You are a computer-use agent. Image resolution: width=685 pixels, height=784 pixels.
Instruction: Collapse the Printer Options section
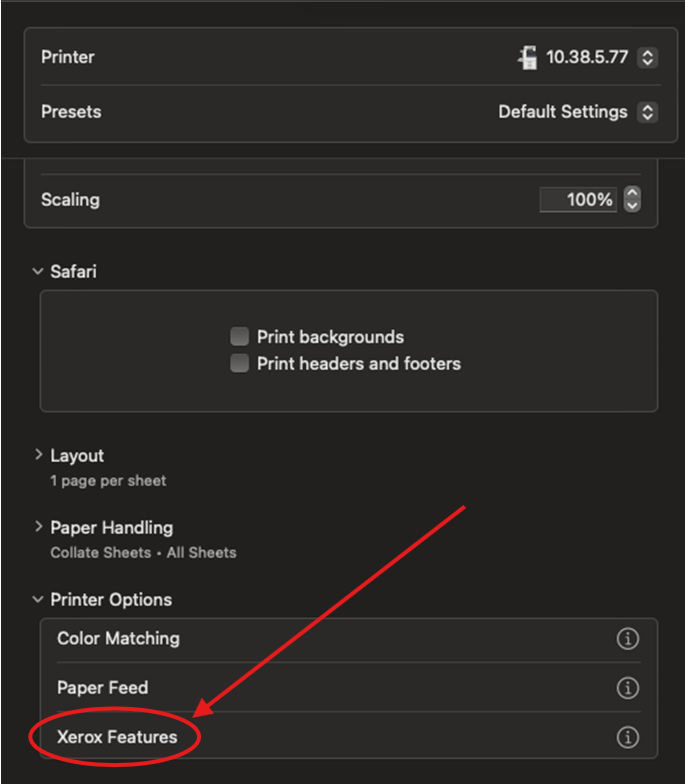[38, 600]
